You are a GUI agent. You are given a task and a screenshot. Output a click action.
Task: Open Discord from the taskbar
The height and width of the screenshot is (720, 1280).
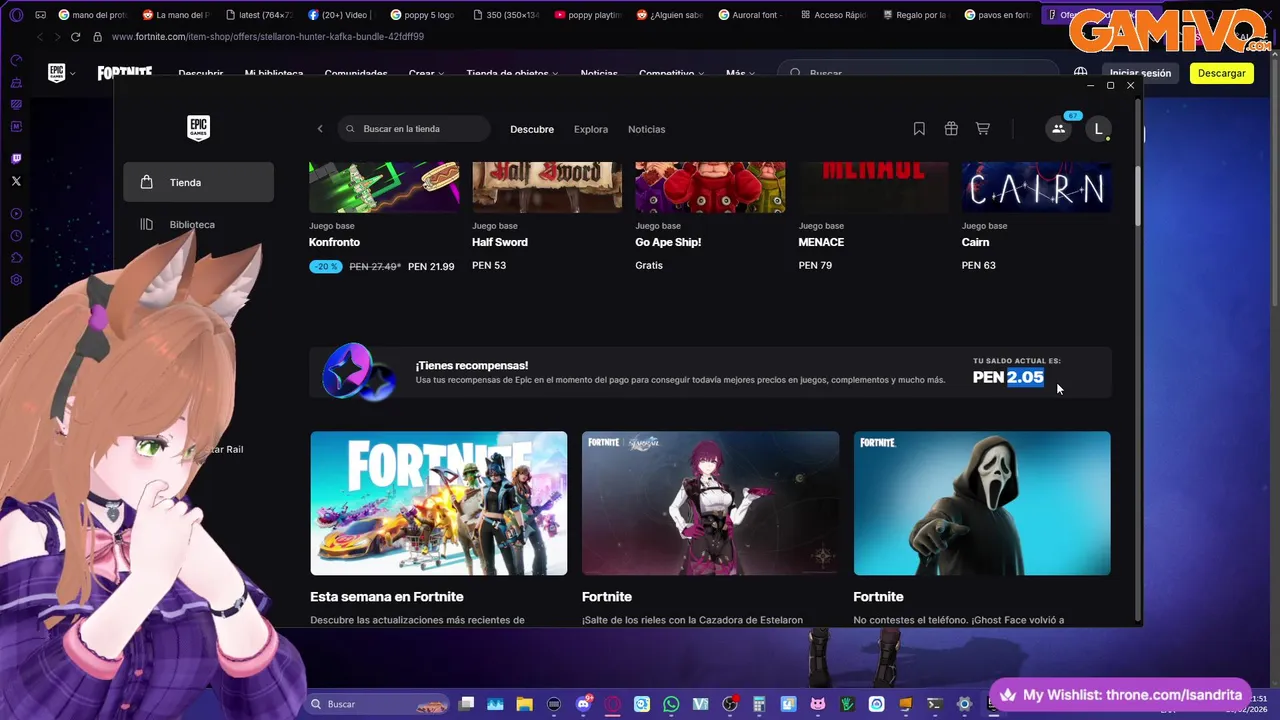582,704
